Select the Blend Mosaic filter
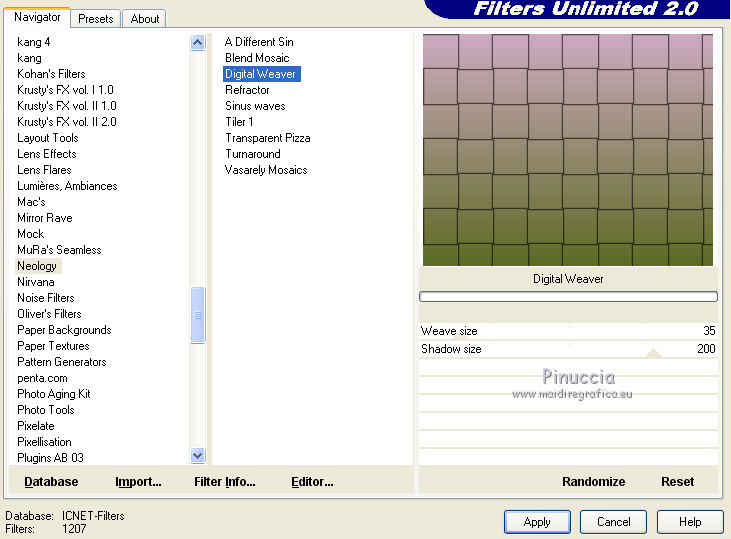Screen dimensions: 731x539 click(257, 58)
